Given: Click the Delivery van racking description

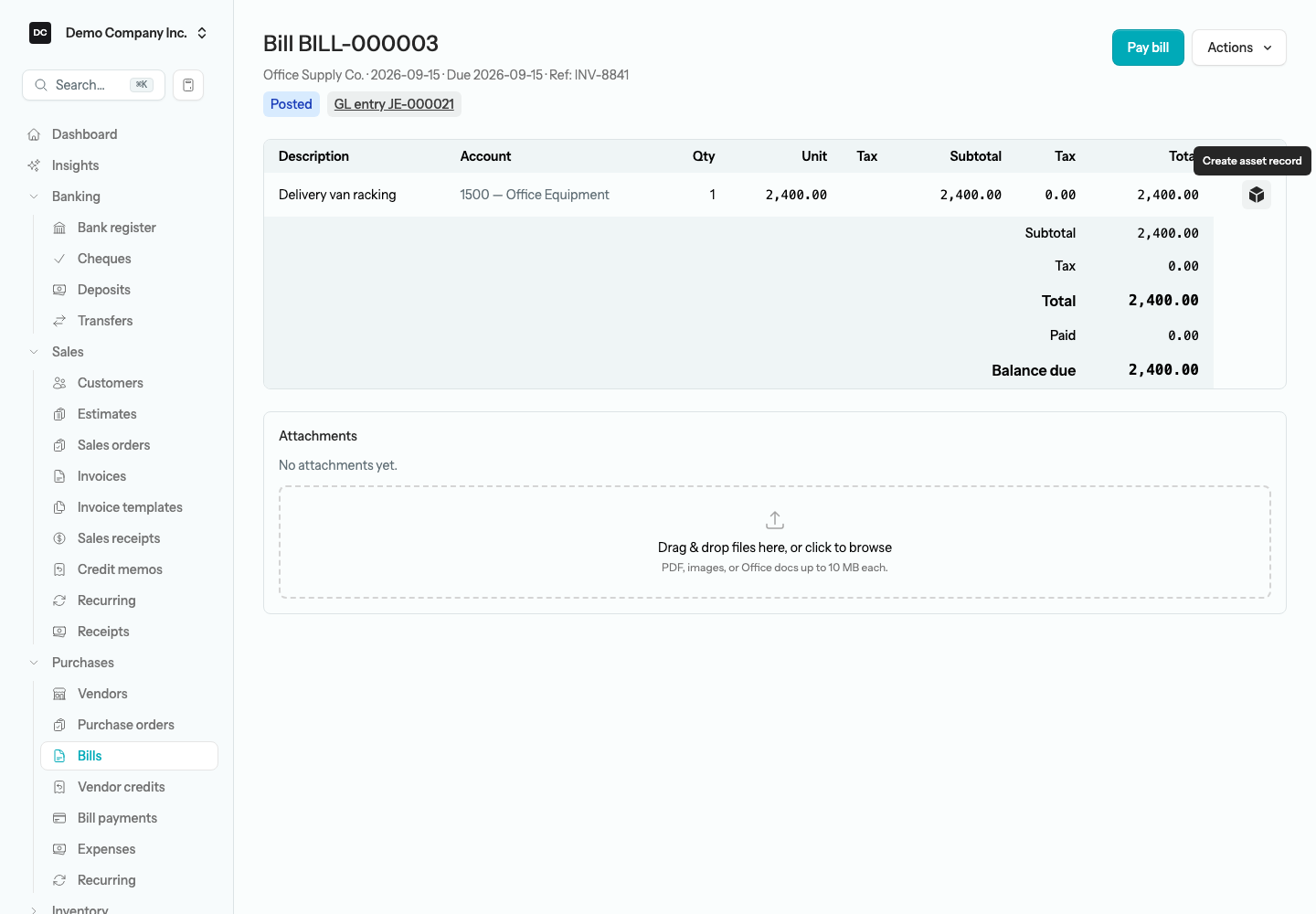Looking at the screenshot, I should (337, 195).
